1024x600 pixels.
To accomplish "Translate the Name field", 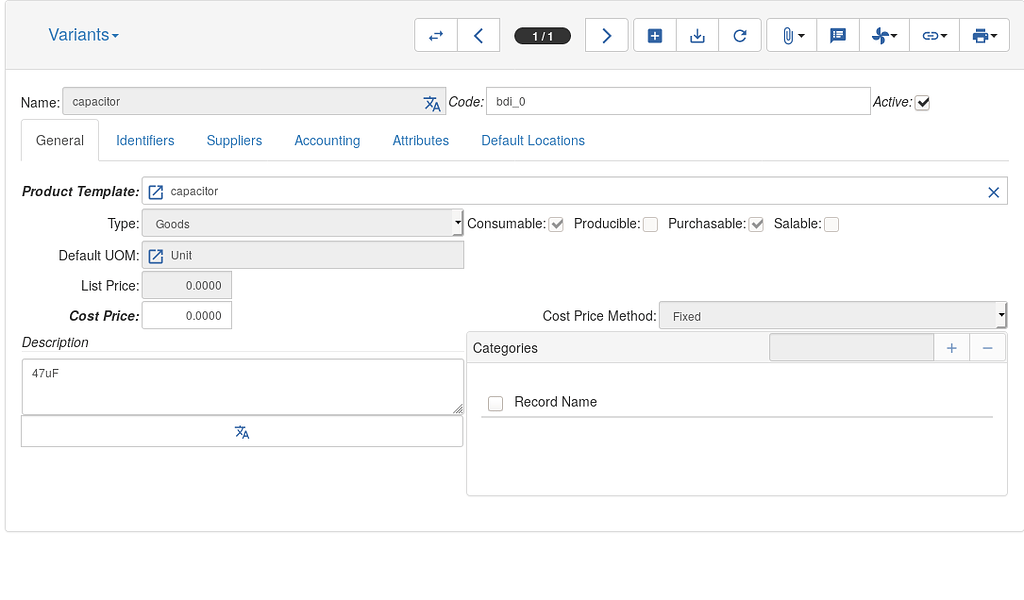I will [x=432, y=103].
